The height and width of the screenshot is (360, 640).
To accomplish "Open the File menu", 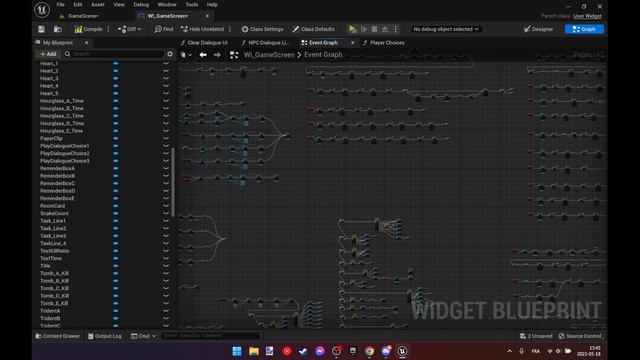I will pos(60,4).
